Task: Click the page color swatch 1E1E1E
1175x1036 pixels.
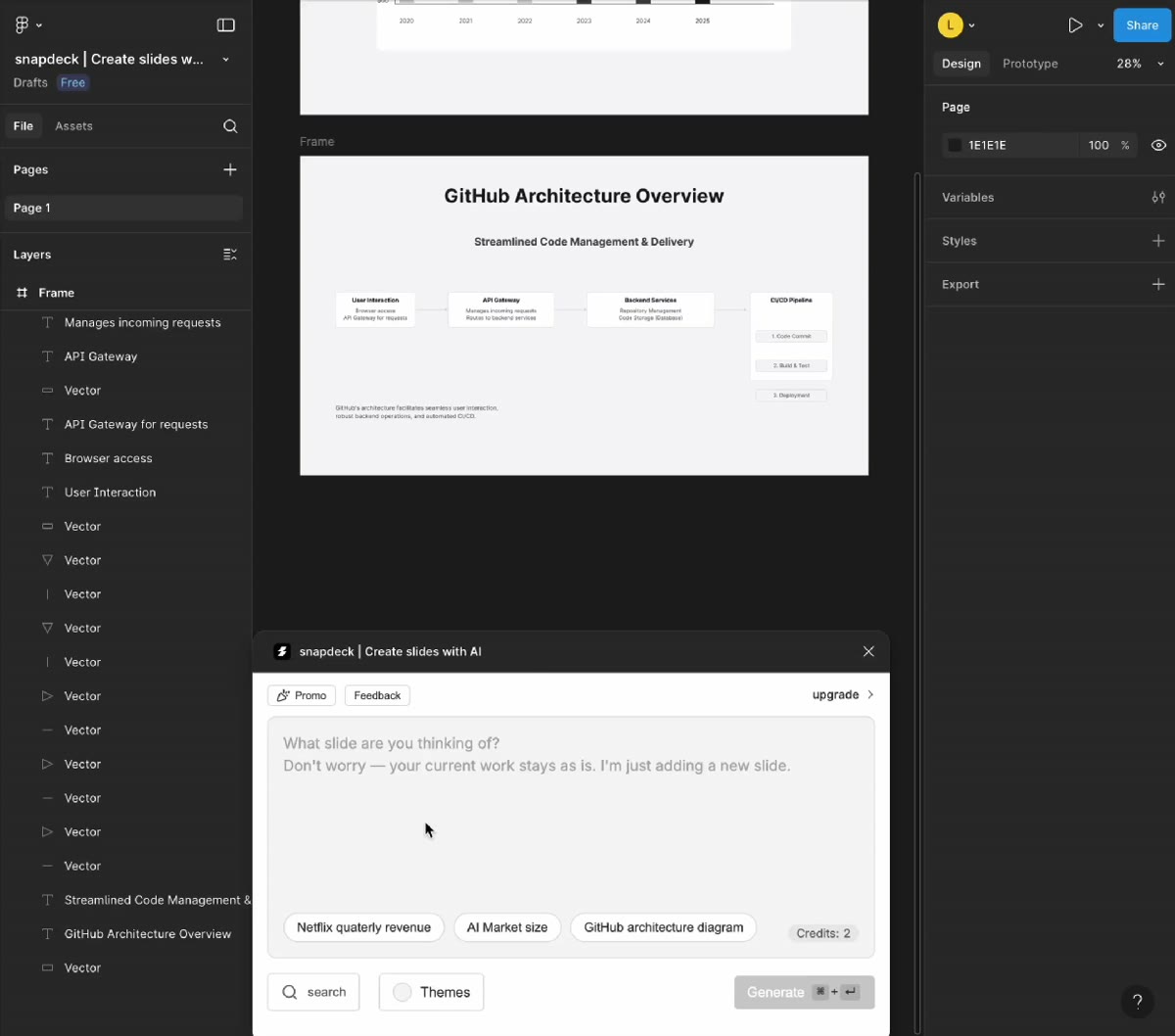Action: (x=955, y=145)
